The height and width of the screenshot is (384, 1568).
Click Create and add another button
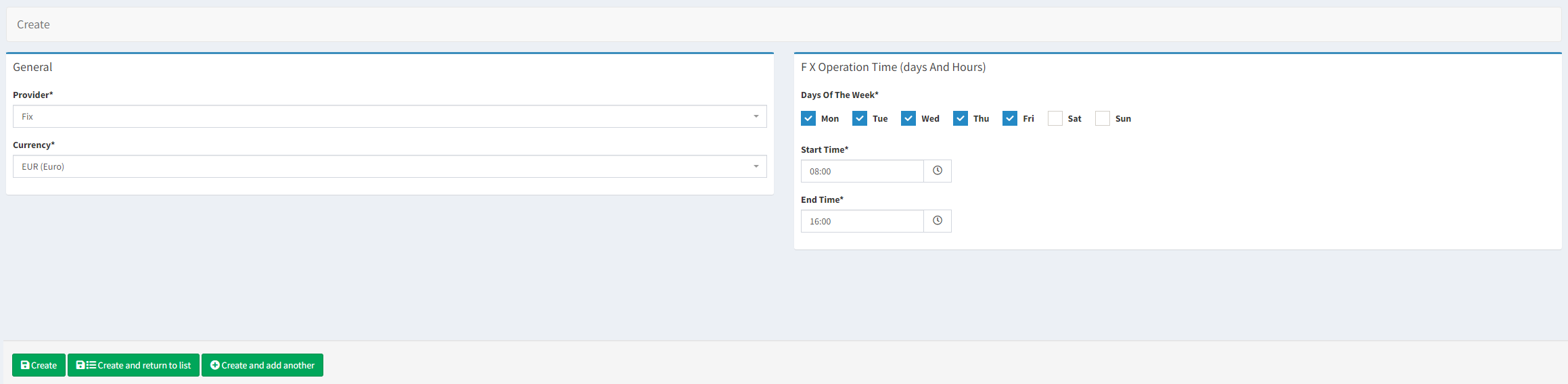262,365
